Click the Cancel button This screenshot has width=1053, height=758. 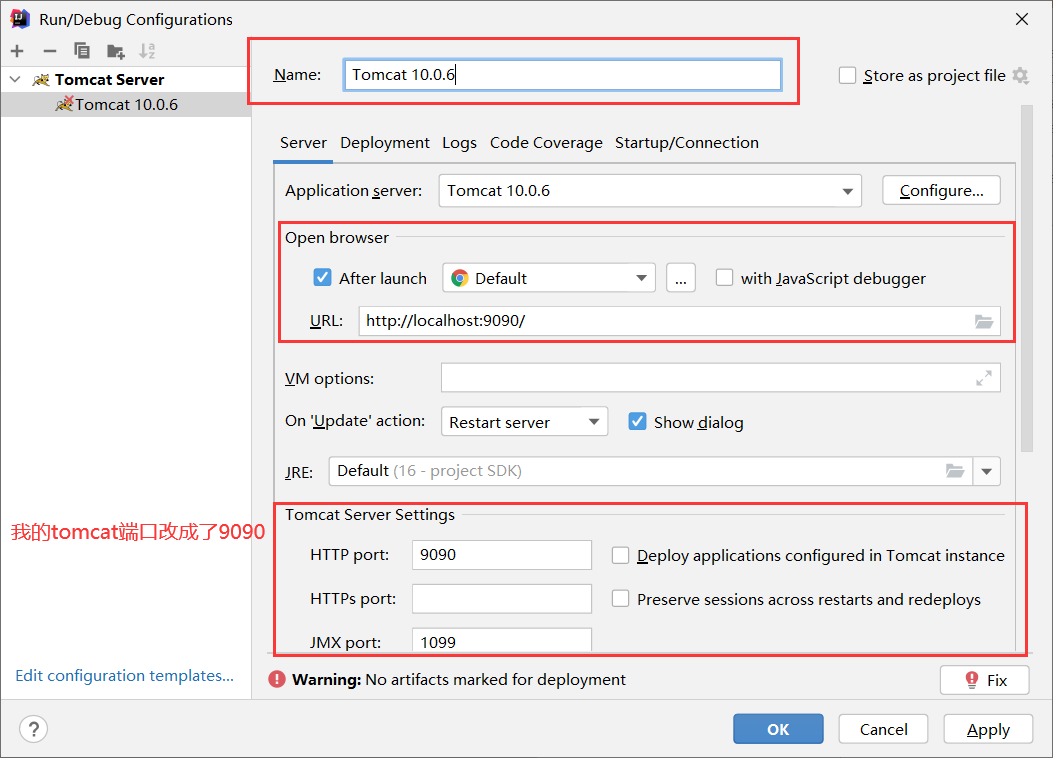pyautogui.click(x=883, y=728)
